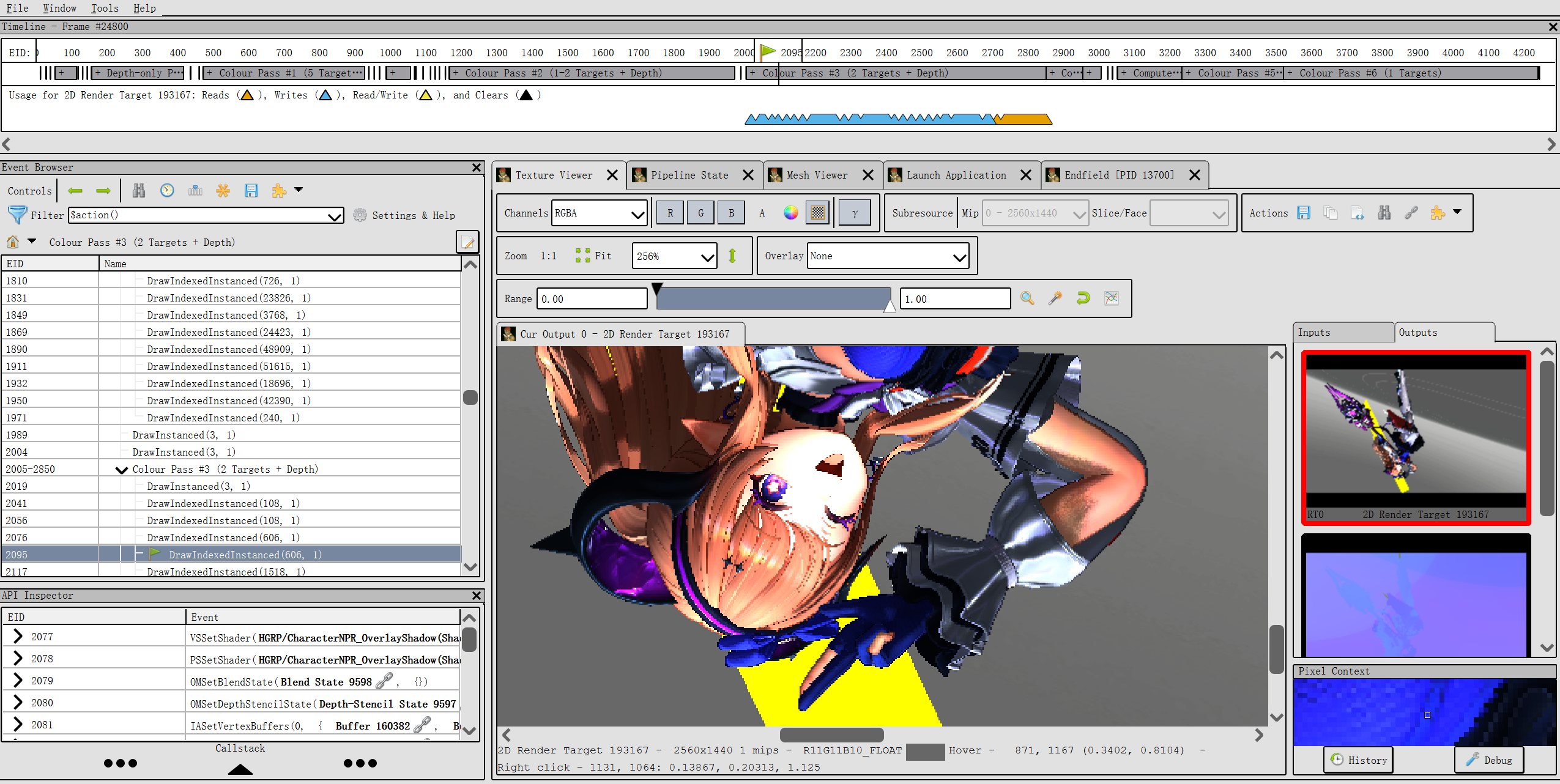Open texture list with Actions binoculars icon

pyautogui.click(x=1384, y=213)
